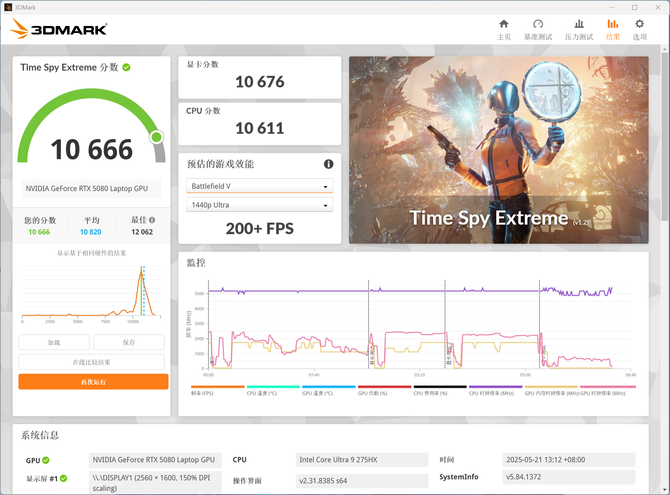Click the v2.31.8385 s64 version field
Viewport: 670px width, 495px height.
pos(361,481)
